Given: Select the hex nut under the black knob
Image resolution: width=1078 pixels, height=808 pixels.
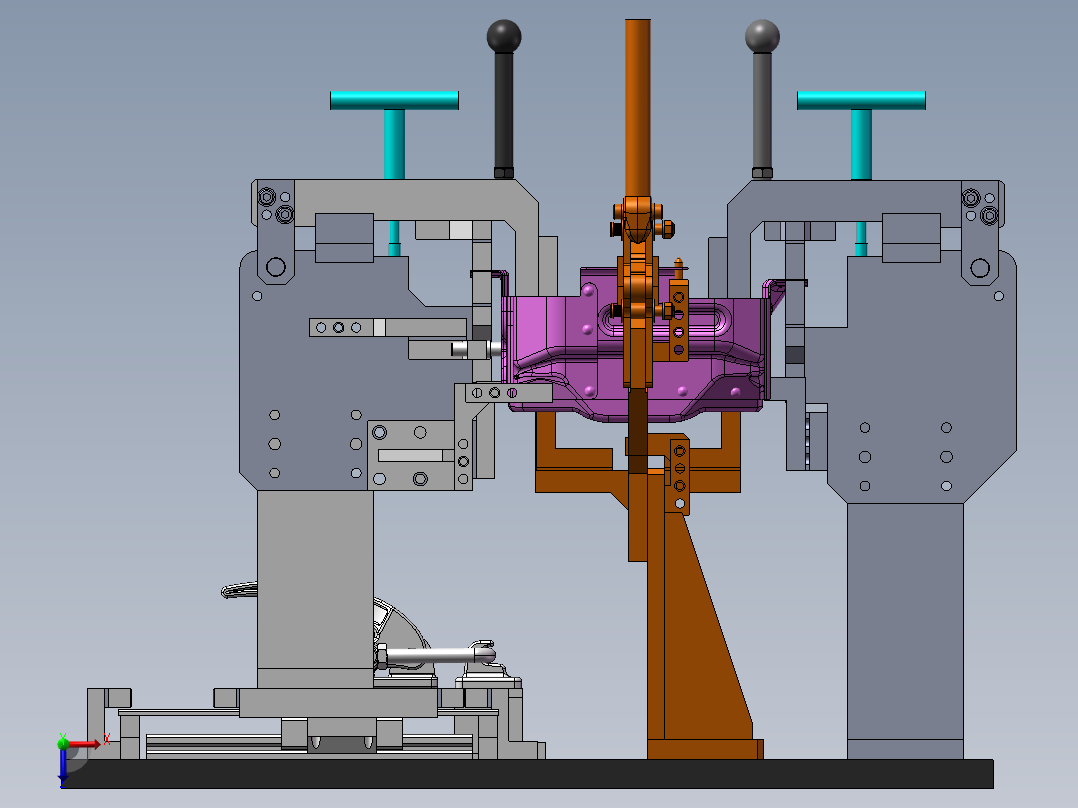Looking at the screenshot, I should (504, 173).
